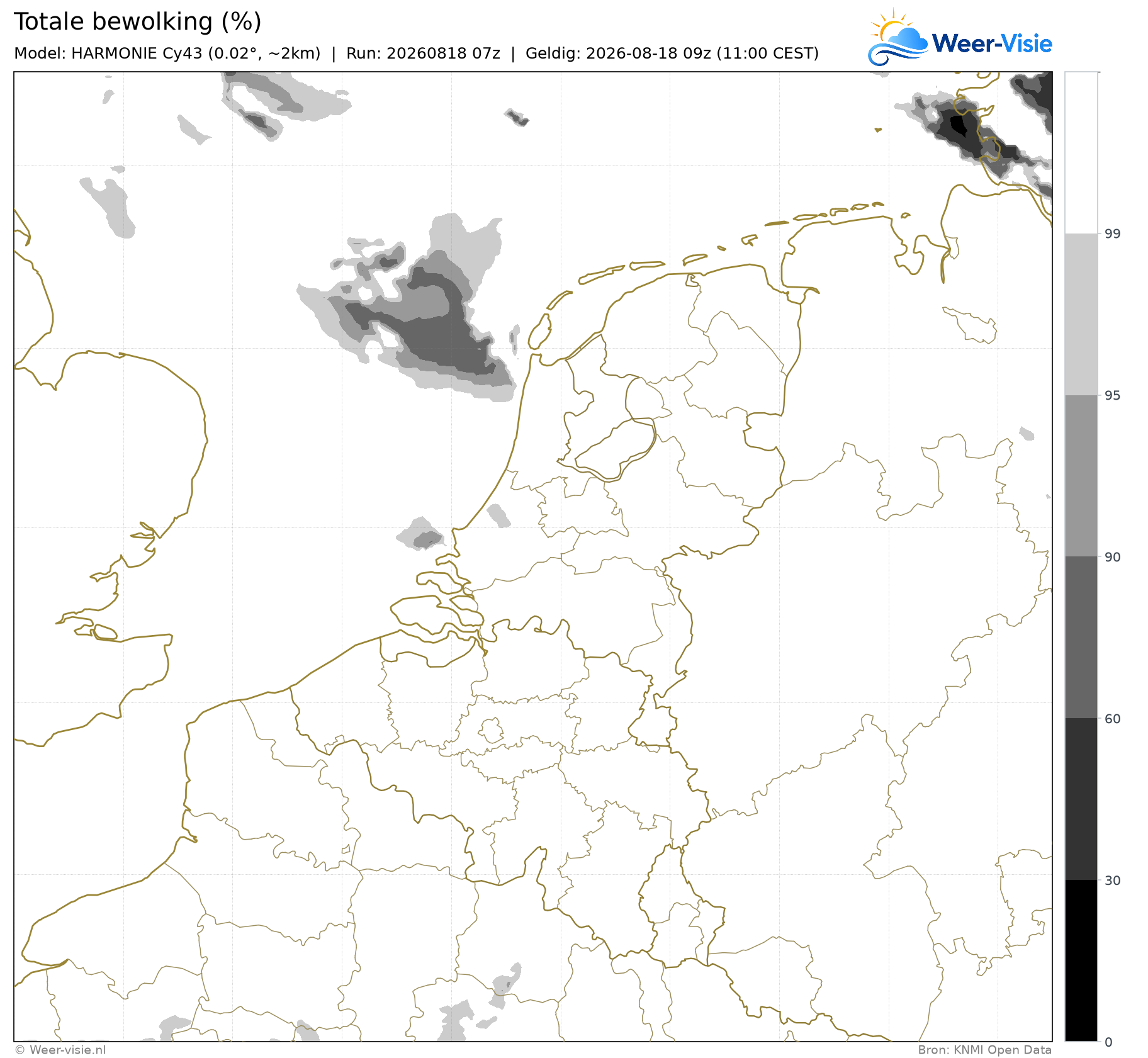
Task: Click the dark gray 60-90 colorbar segment
Action: click(1081, 637)
